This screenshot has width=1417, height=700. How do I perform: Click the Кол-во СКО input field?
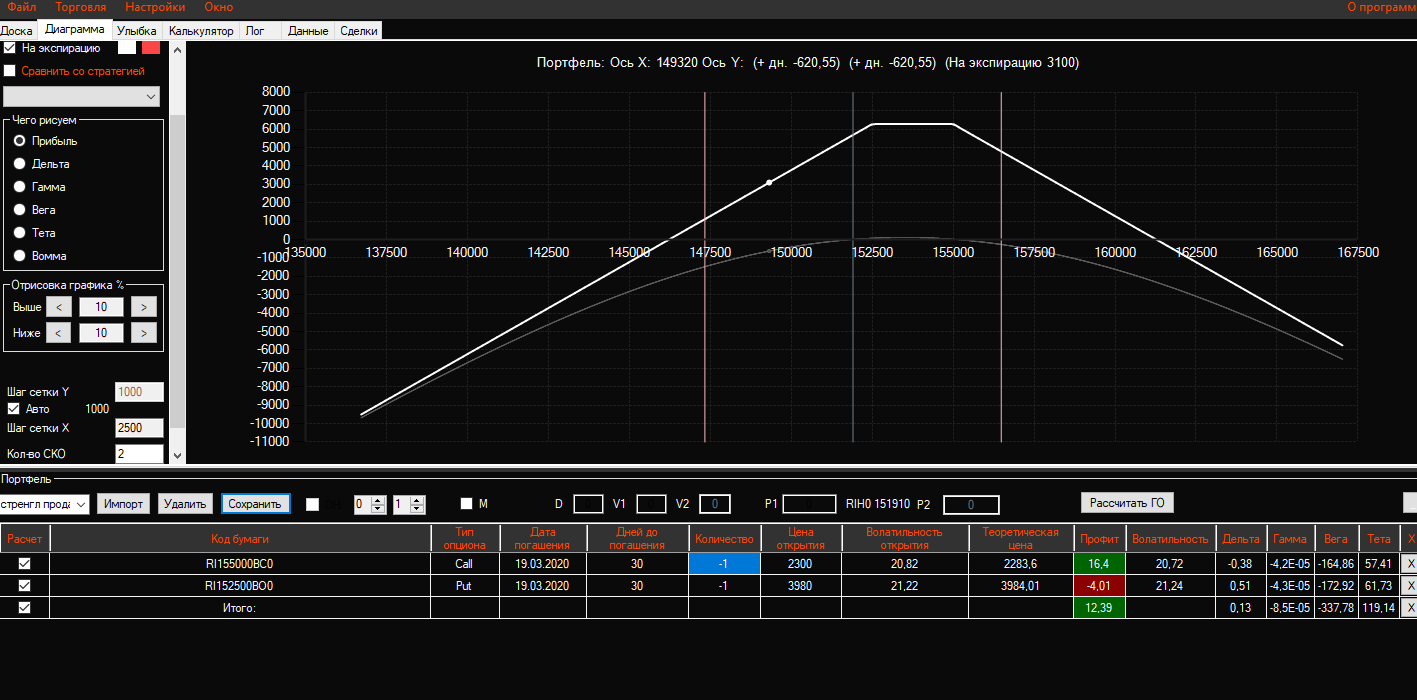point(139,454)
